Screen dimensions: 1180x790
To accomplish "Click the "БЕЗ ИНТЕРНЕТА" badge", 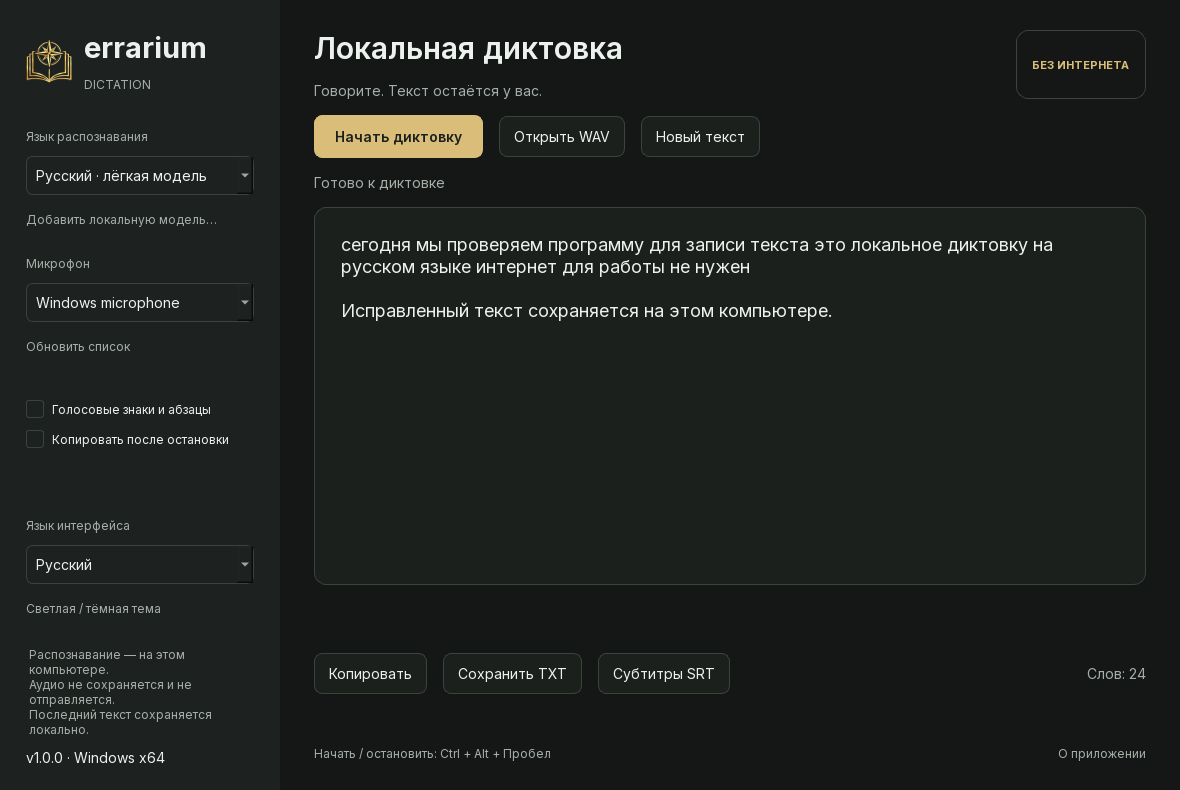I will [1080, 65].
